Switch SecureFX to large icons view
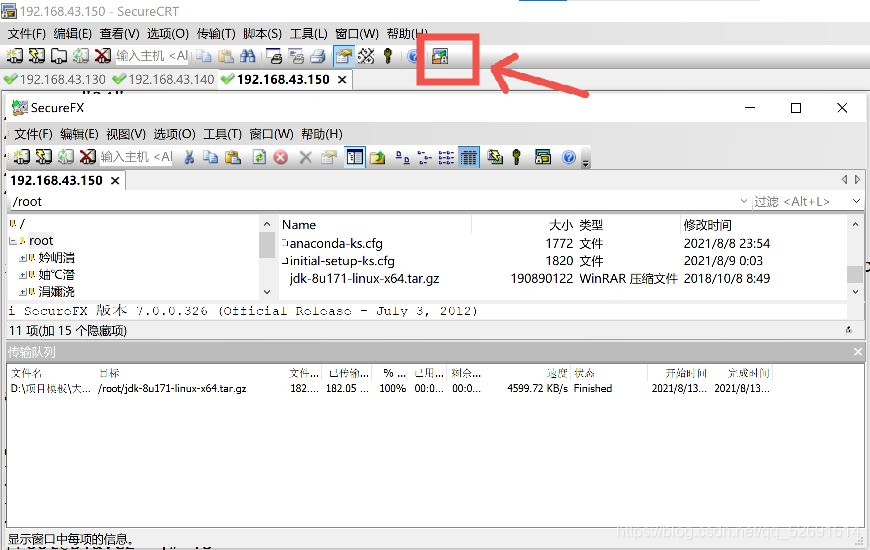Image resolution: width=870 pixels, height=550 pixels. [x=402, y=158]
